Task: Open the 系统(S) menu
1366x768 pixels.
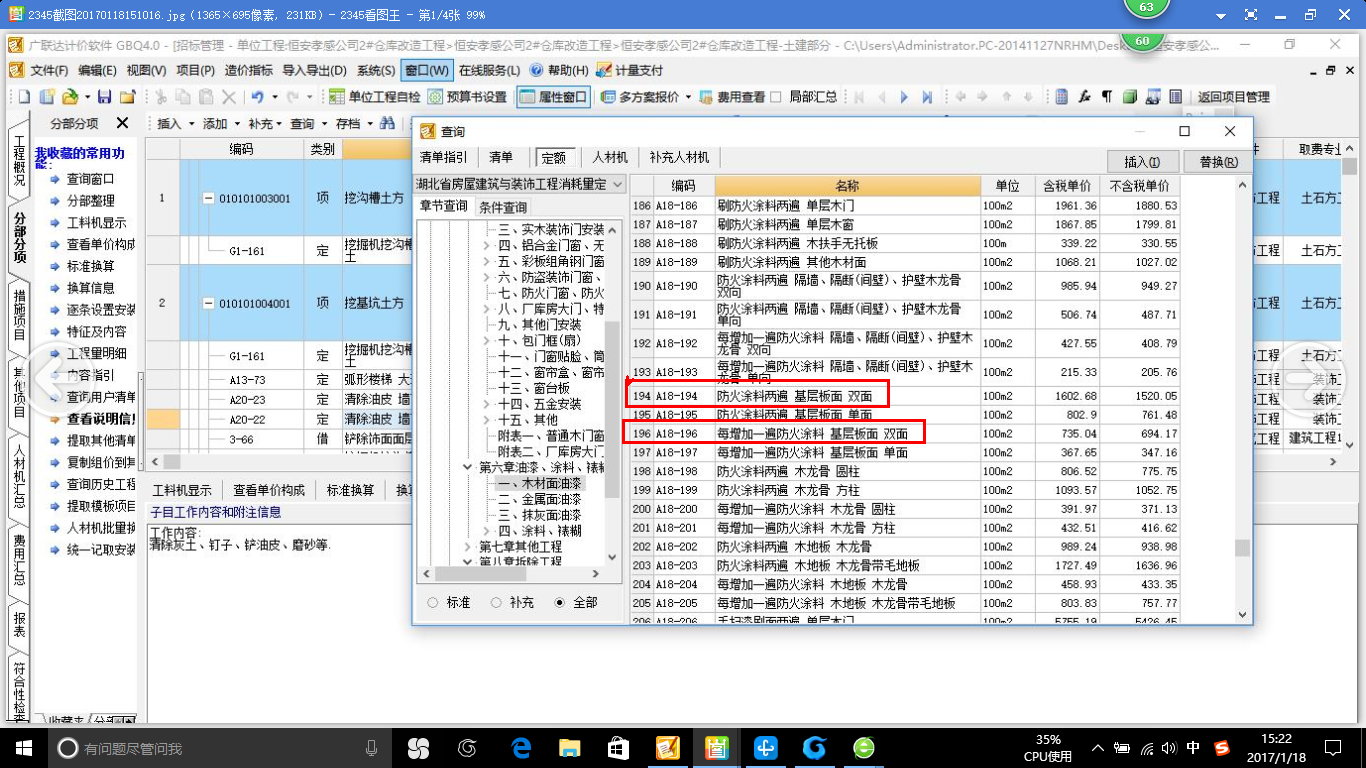Action: [x=376, y=71]
